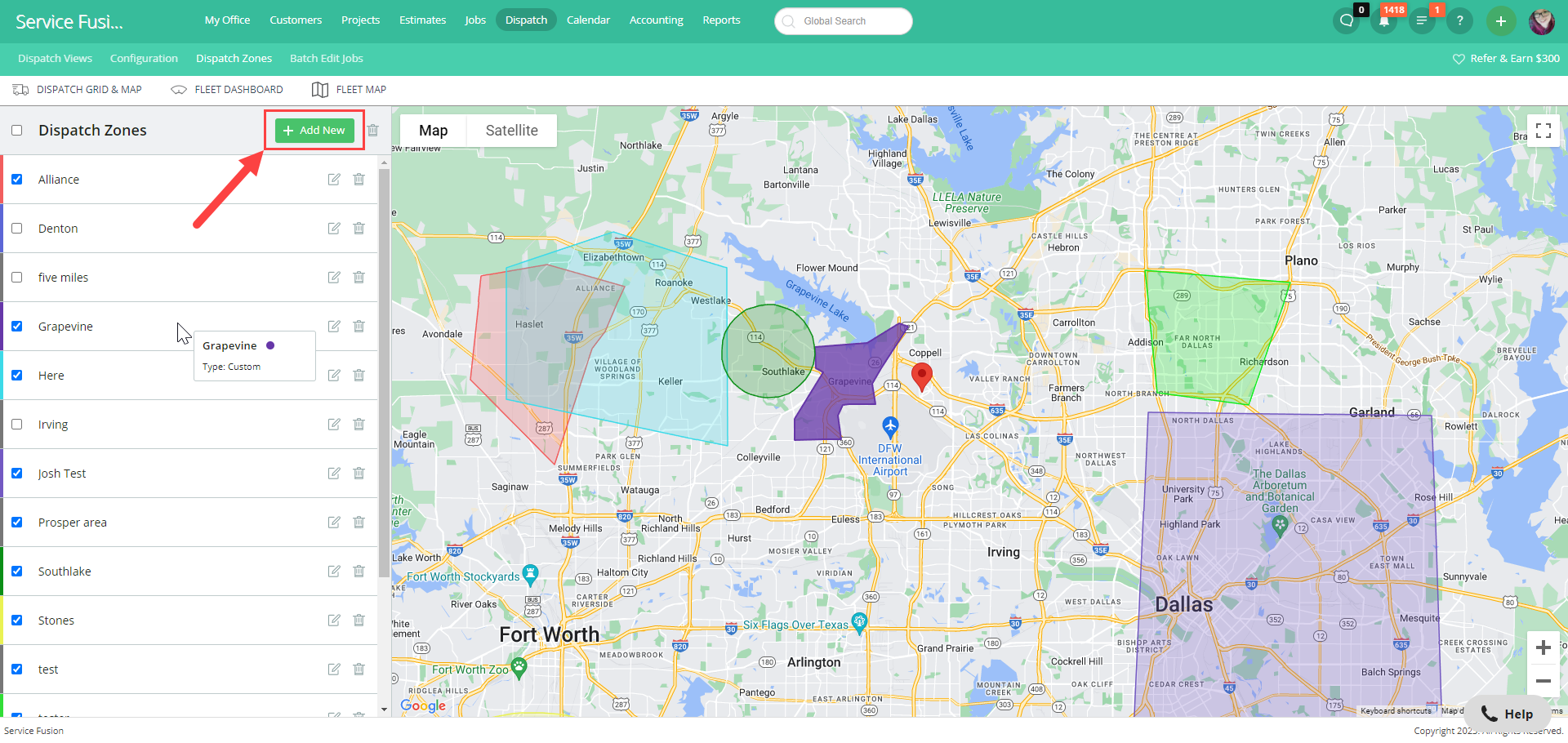Zoom in on the map
The image size is (1568, 743).
pyautogui.click(x=1543, y=647)
